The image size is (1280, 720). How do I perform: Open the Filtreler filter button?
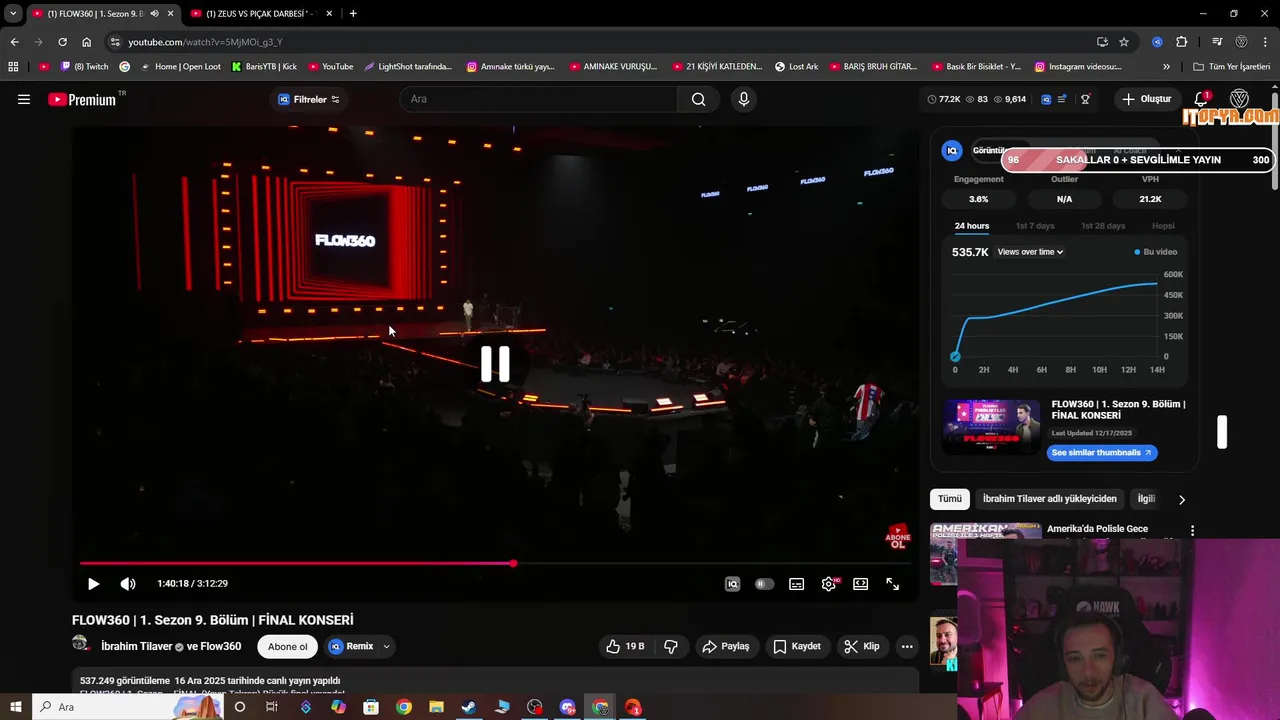tap(309, 99)
